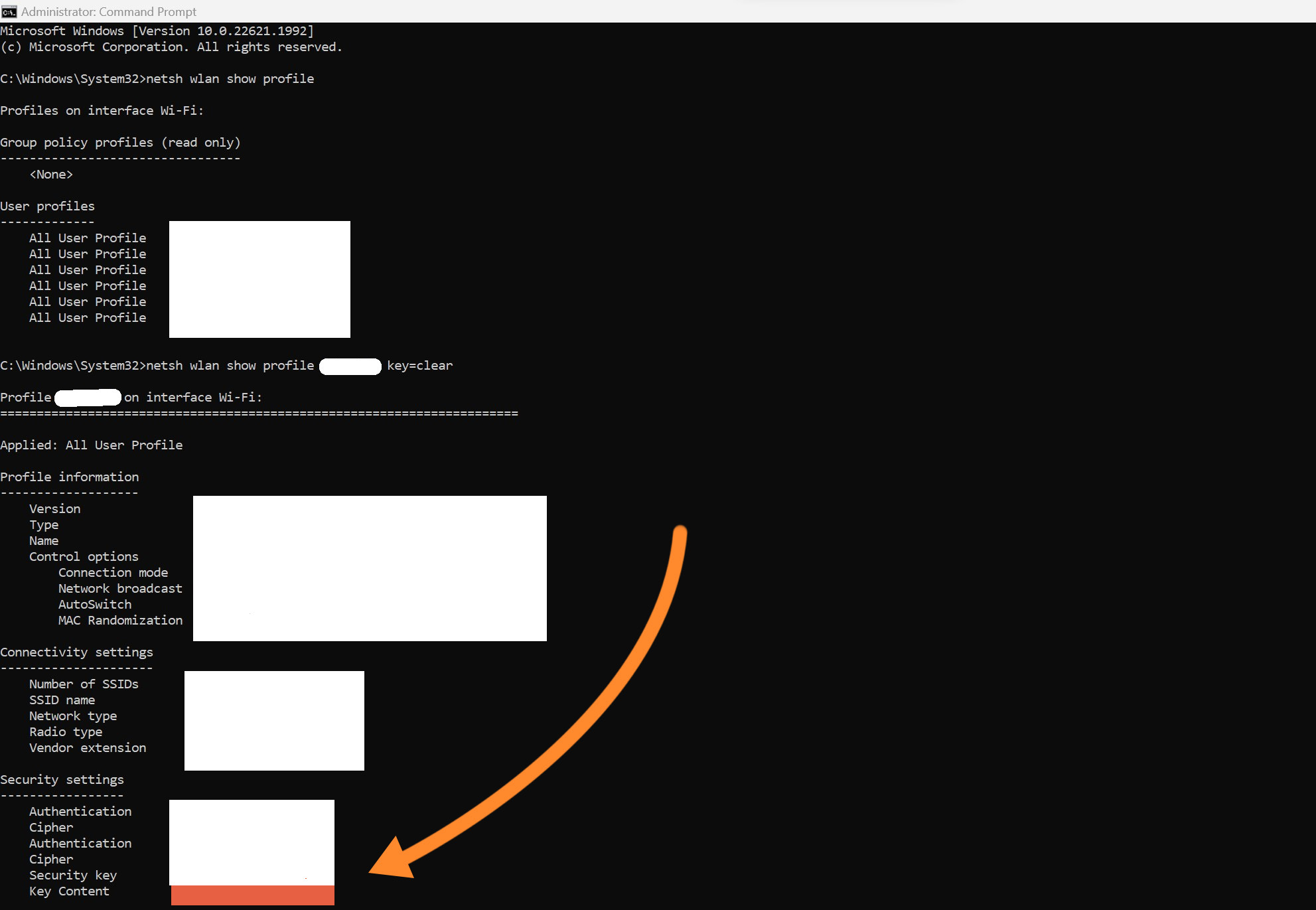Viewport: 1316px width, 910px height.
Task: Click the Security key label
Action: pyautogui.click(x=73, y=875)
